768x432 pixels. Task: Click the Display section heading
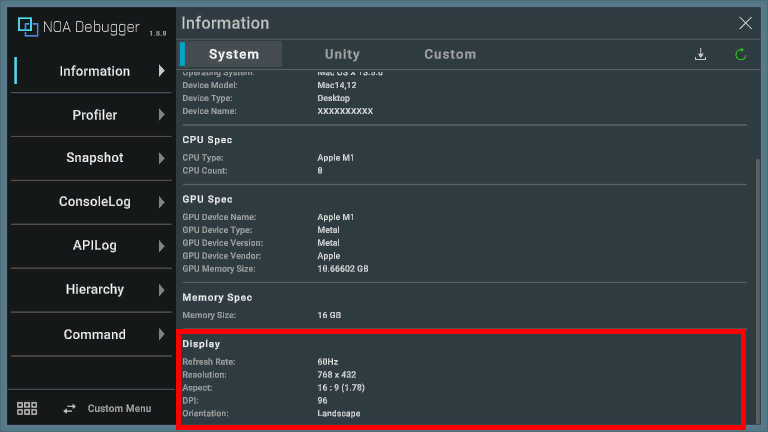(201, 344)
